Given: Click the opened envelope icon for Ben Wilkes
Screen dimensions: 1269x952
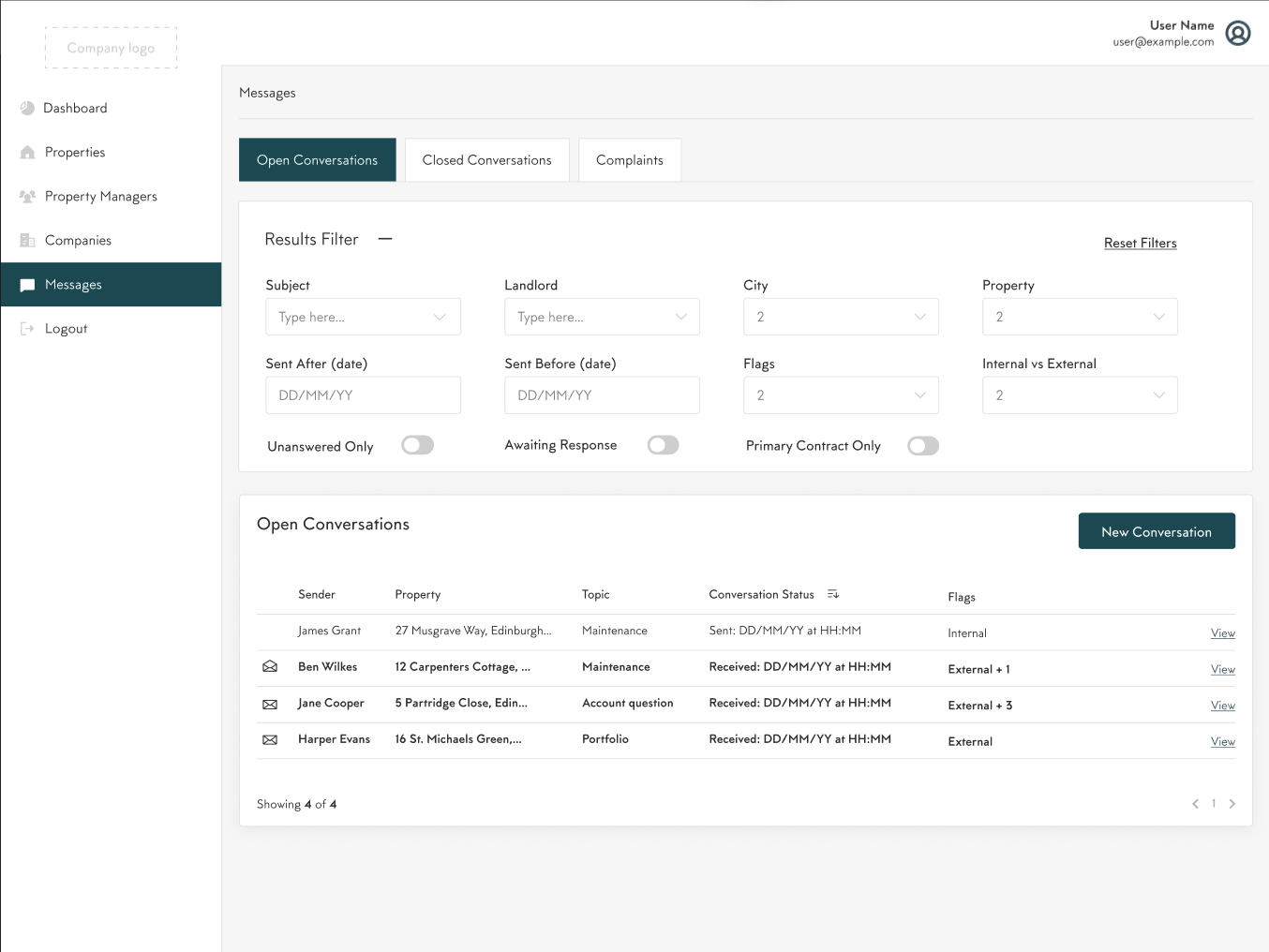Looking at the screenshot, I should point(270,666).
